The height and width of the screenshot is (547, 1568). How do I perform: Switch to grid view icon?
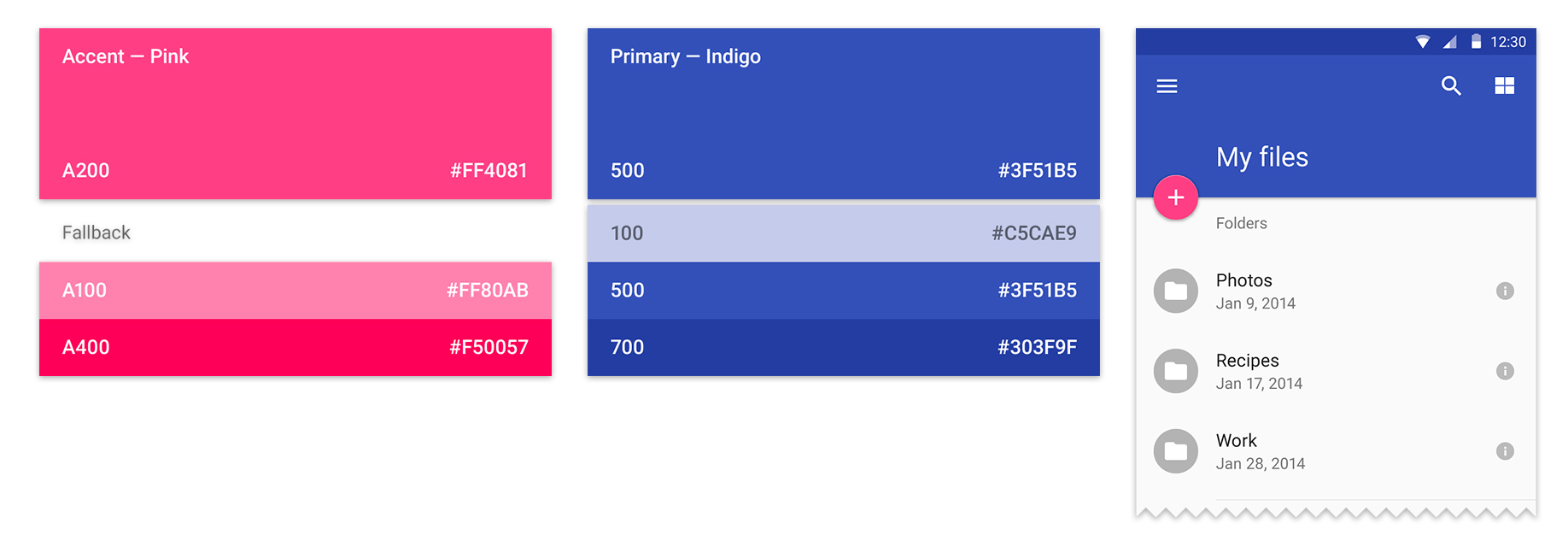1504,86
